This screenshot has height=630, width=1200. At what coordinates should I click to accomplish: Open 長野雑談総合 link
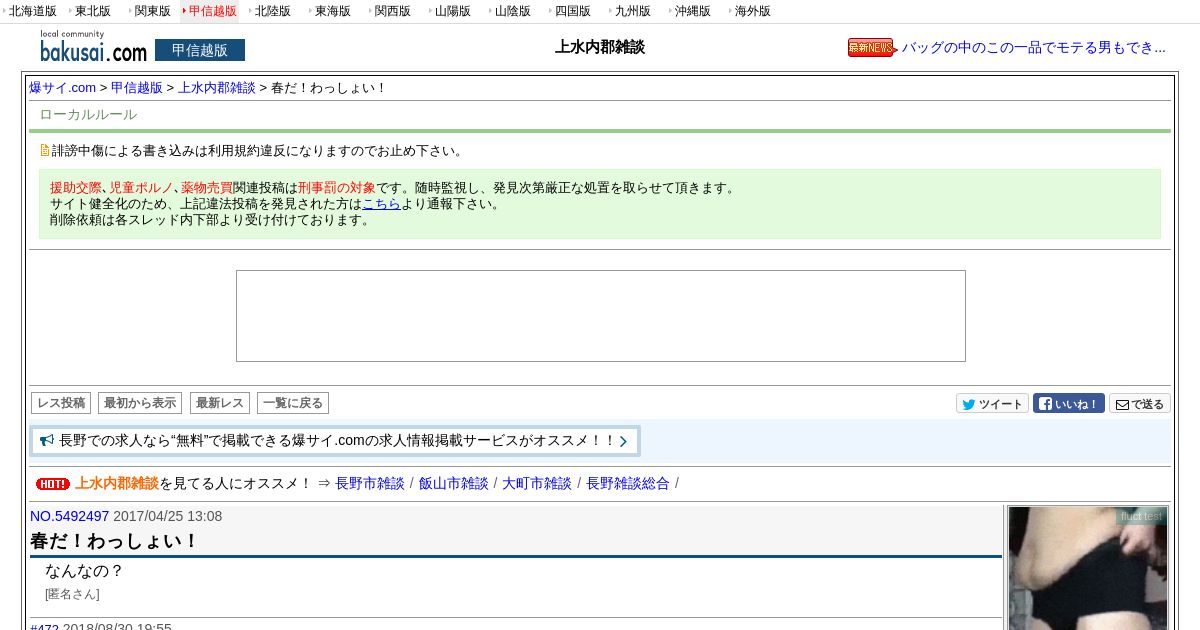coord(628,484)
